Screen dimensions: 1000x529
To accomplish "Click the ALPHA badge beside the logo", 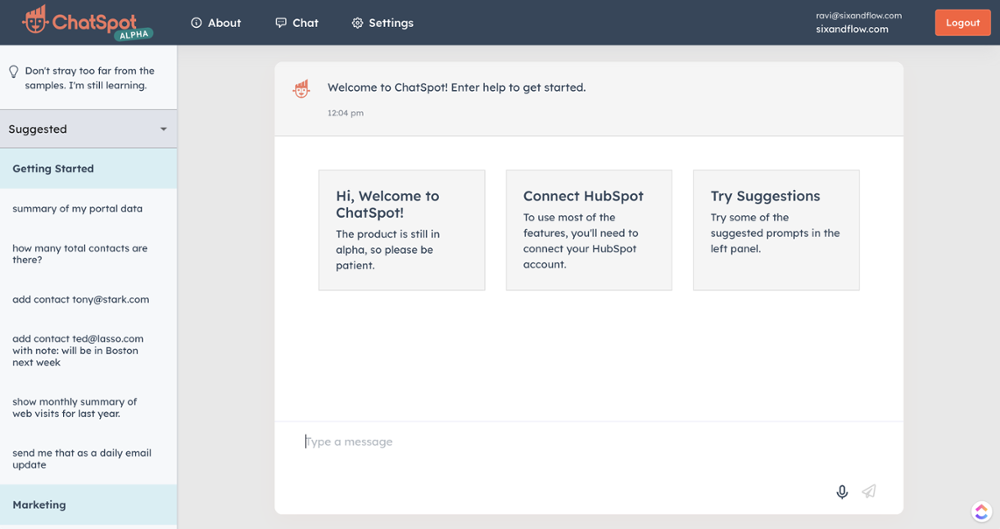I will point(134,34).
